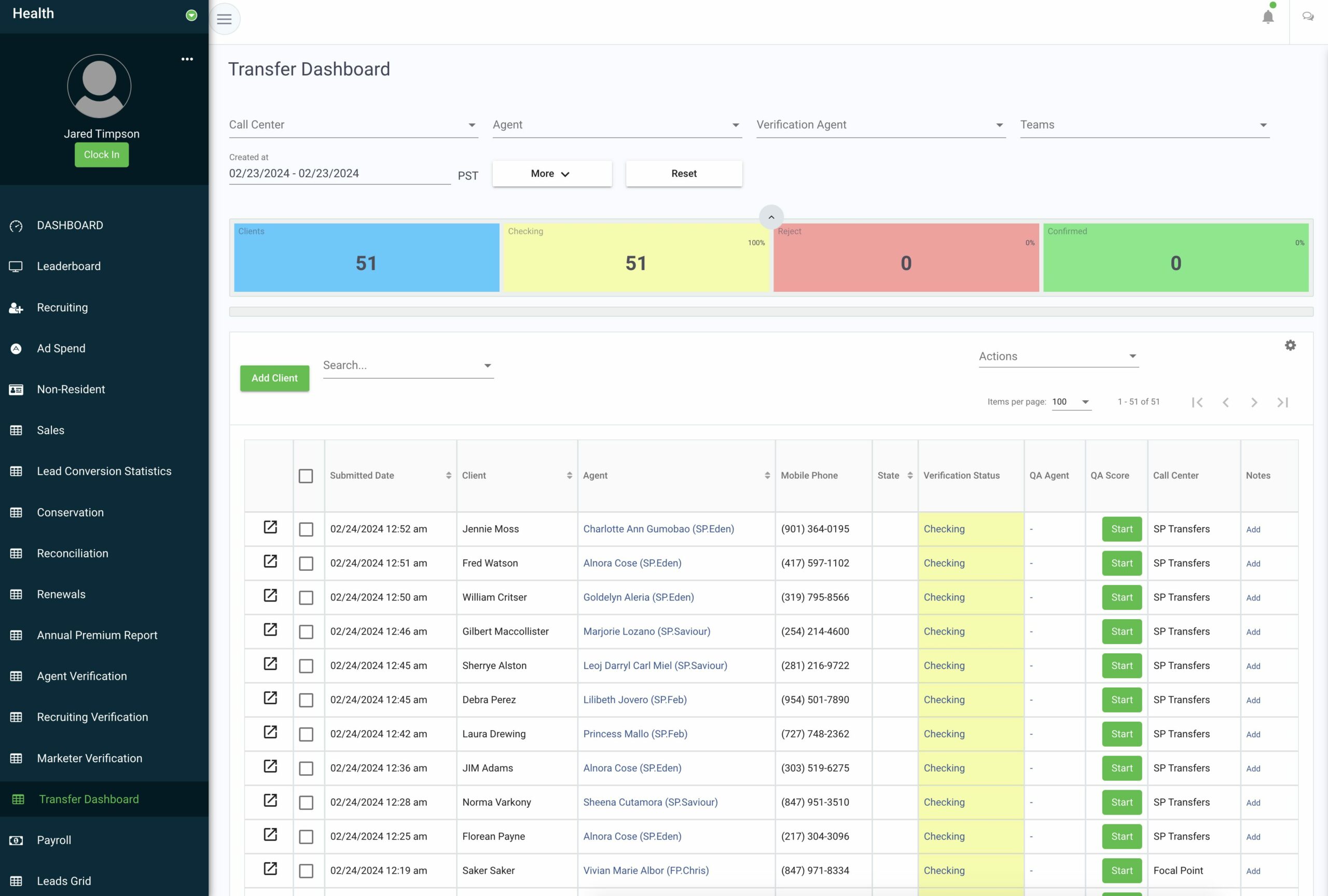Open DASHBOARD in the sidebar
Viewport: 1328px width, 896px height.
(70, 226)
